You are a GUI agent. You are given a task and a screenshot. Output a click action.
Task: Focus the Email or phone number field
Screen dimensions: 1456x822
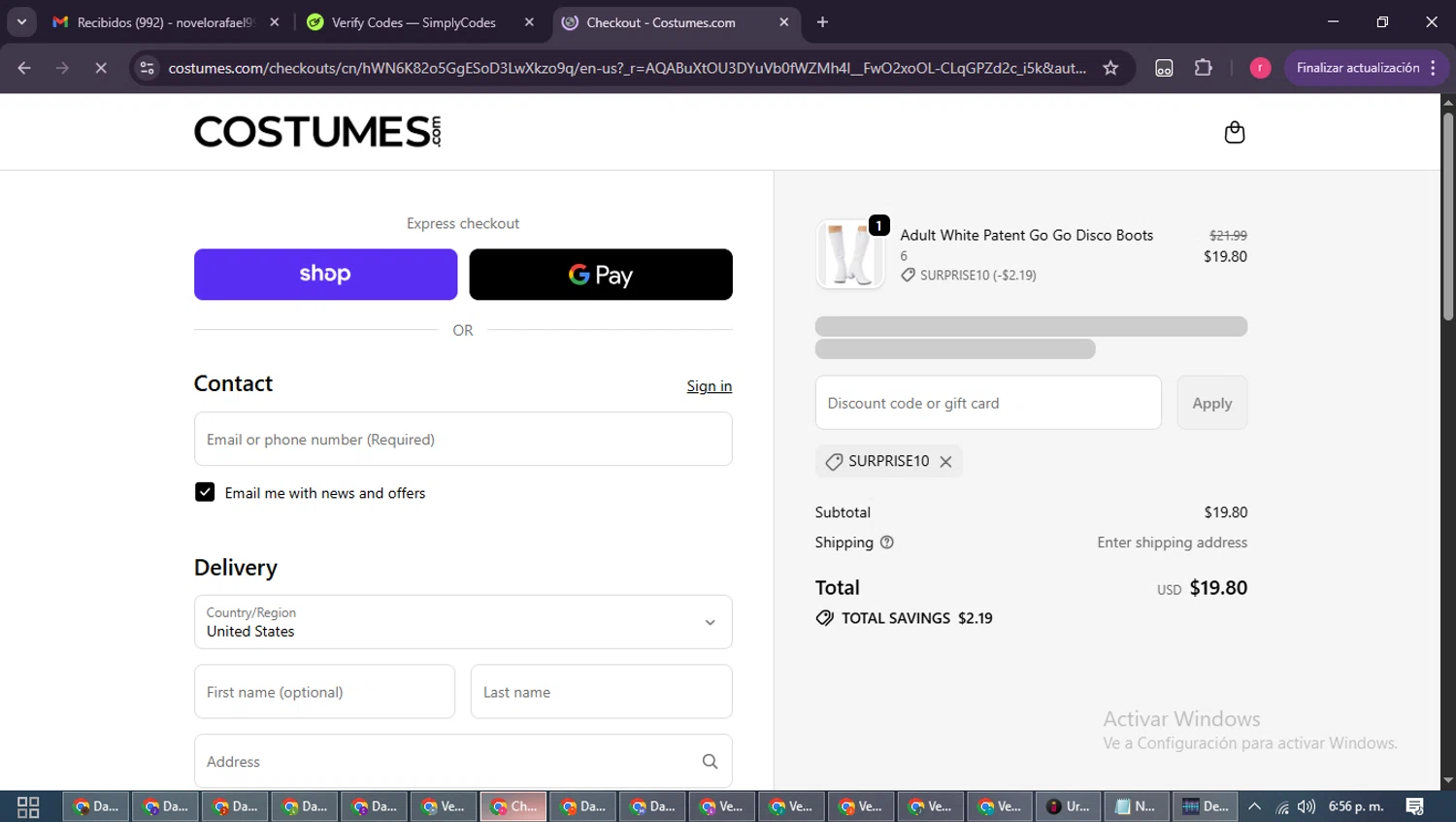point(463,440)
